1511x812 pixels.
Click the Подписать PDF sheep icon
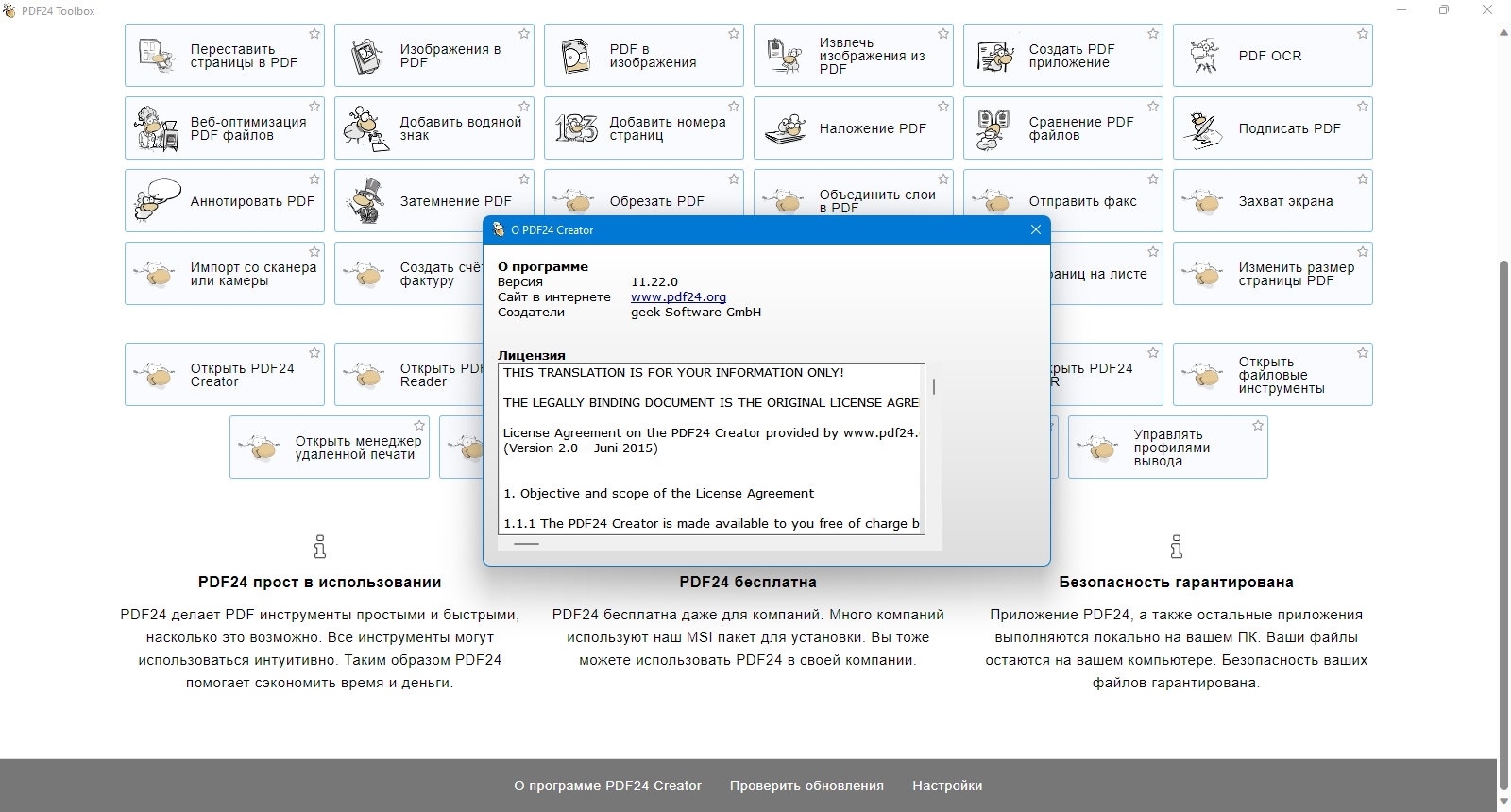click(x=1204, y=128)
